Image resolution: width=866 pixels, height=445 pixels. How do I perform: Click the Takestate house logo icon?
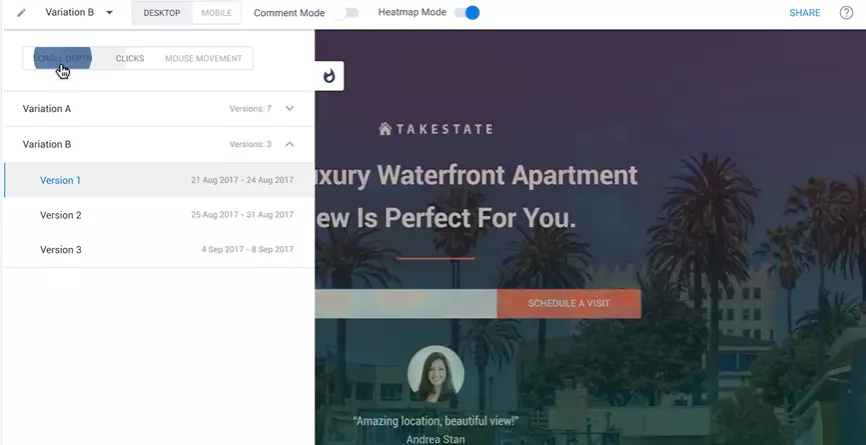[x=385, y=129]
